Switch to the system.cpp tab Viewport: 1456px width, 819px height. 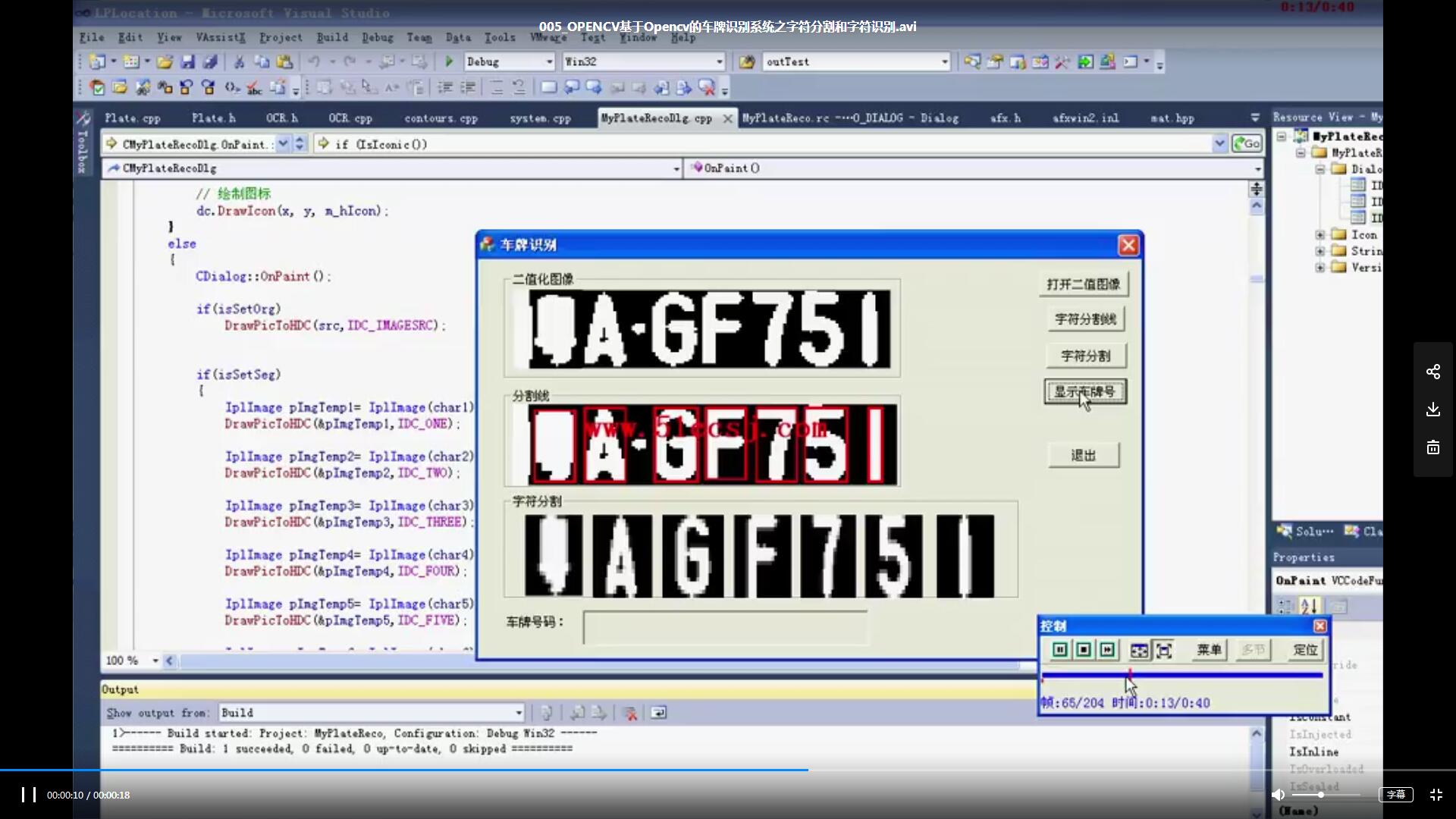click(540, 118)
